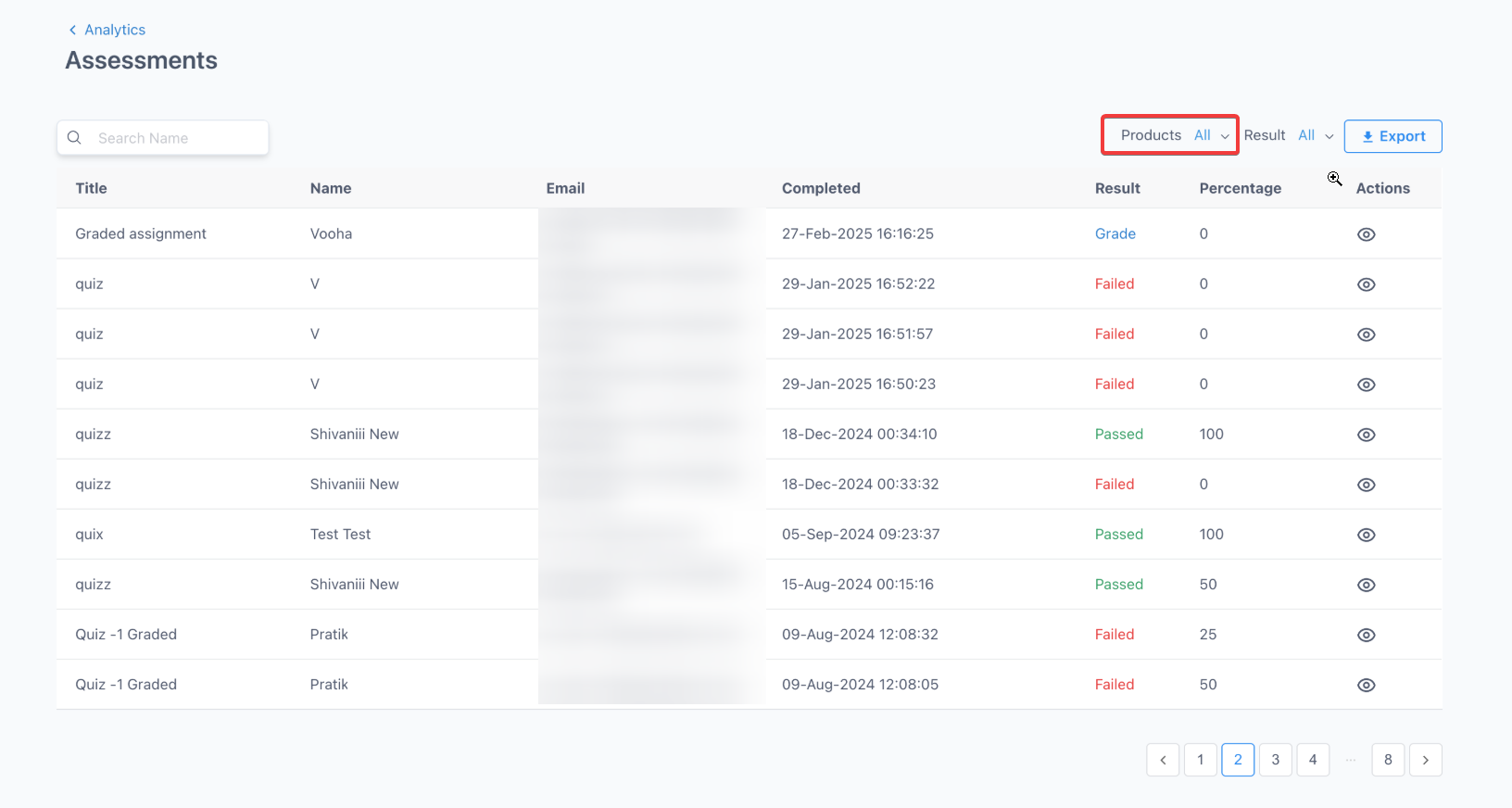The width and height of the screenshot is (1512, 808).
Task: View the 18-Dec-2024 00:34:10 passed quizz
Action: (1366, 435)
